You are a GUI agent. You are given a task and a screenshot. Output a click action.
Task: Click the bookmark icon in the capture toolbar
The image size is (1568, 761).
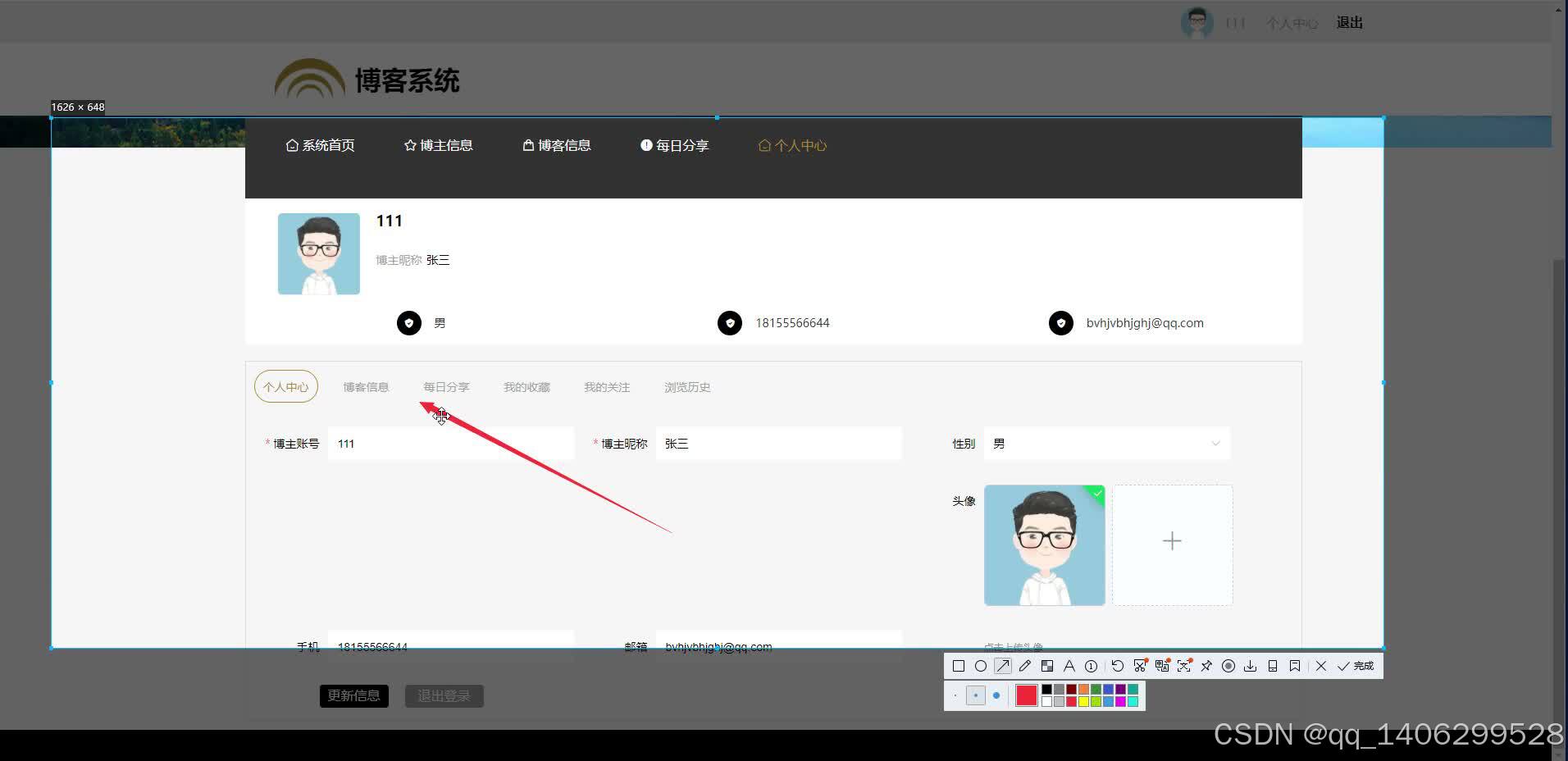tap(1295, 666)
